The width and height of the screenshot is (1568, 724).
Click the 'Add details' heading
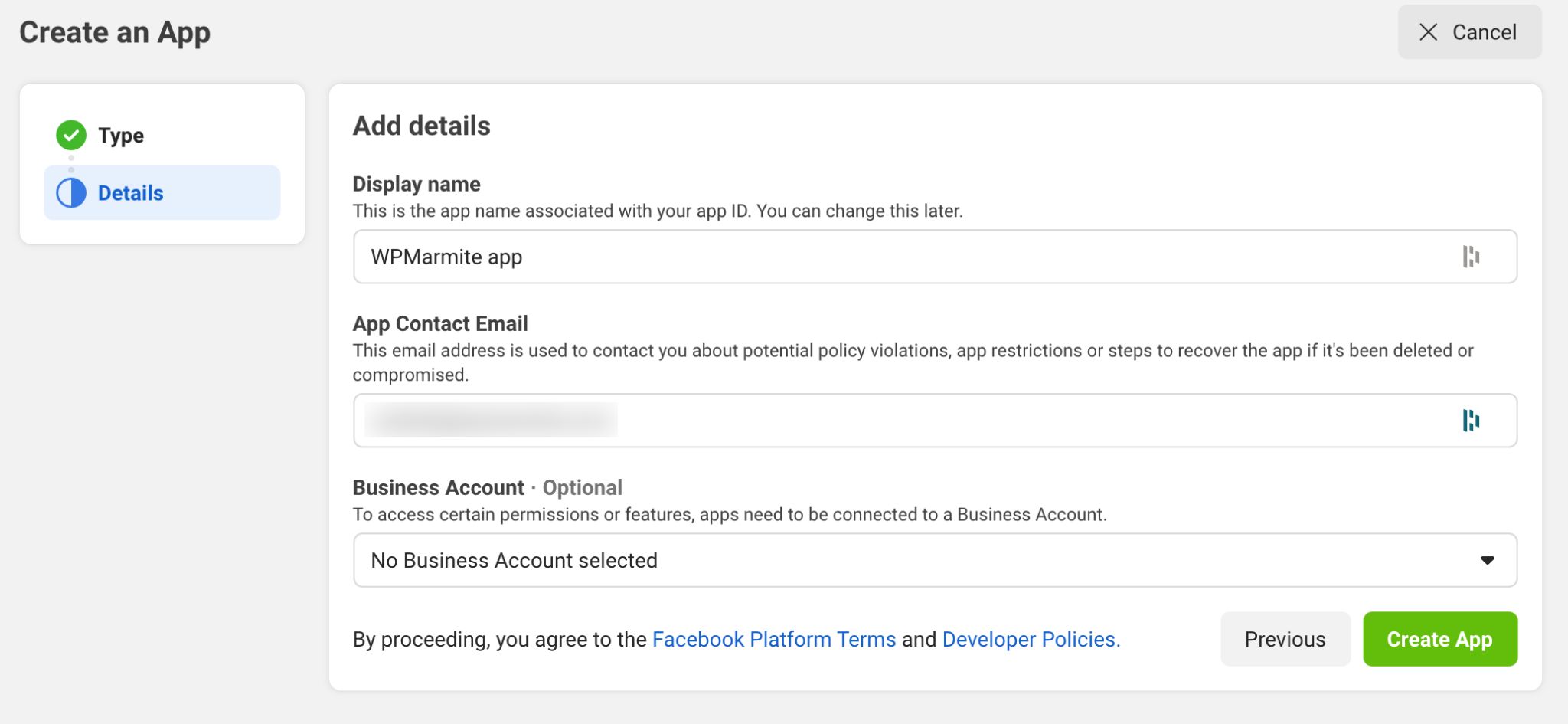tap(421, 126)
